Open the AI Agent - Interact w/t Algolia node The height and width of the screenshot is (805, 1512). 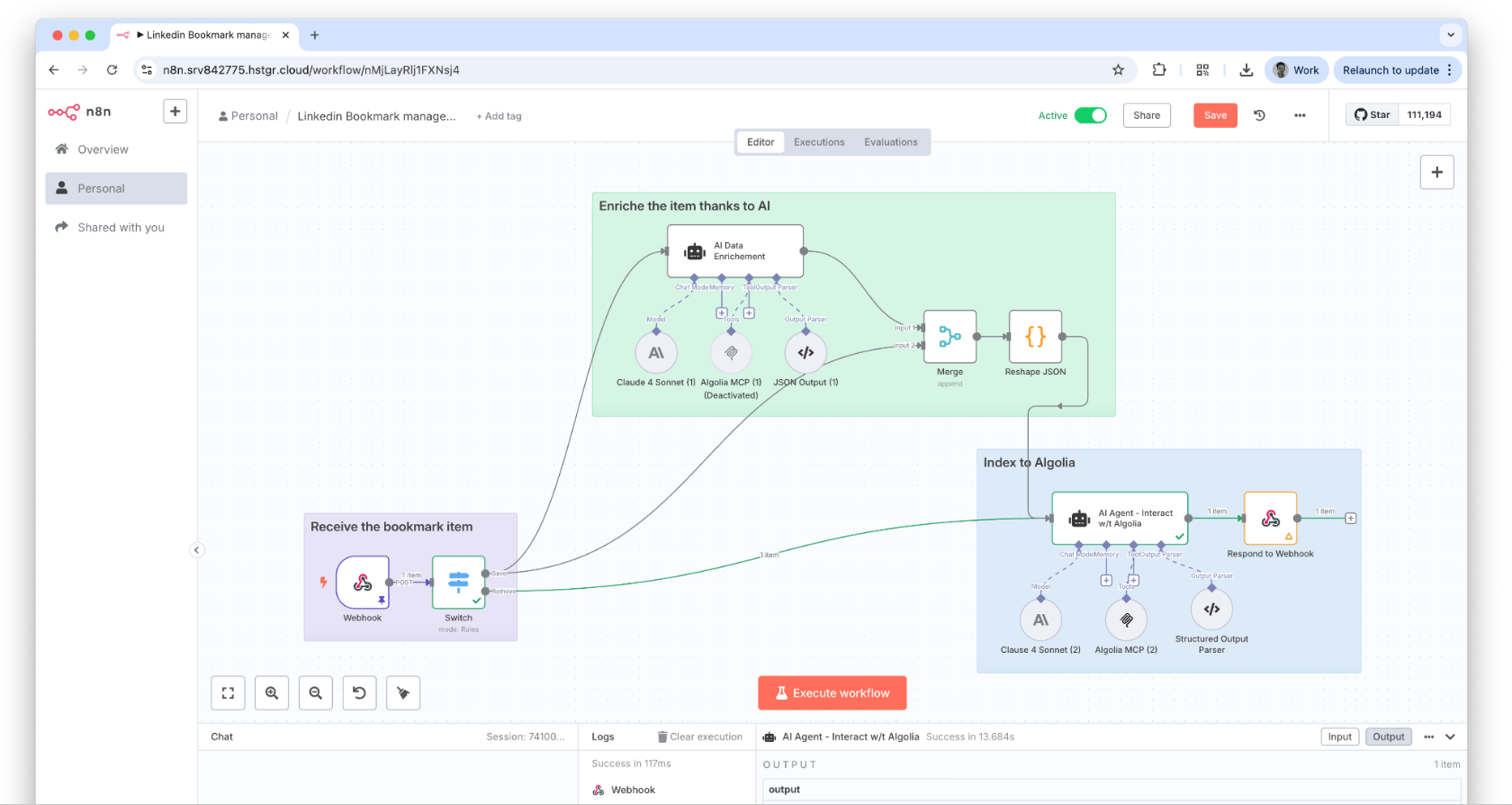(x=1120, y=519)
